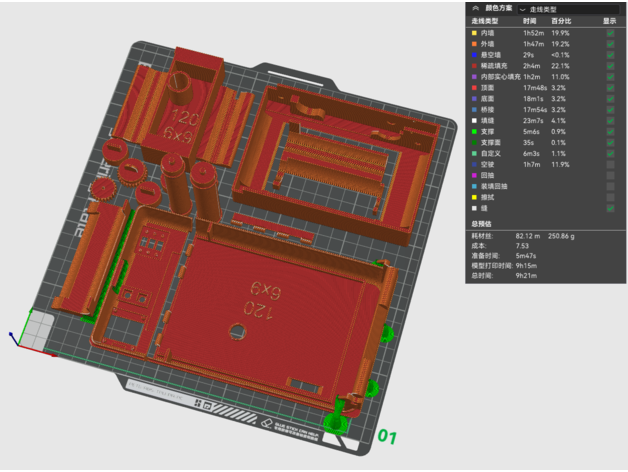Hide 稀疏填充 lines via its checkbox
Viewport: 628px width, 472px height.
tap(610, 65)
